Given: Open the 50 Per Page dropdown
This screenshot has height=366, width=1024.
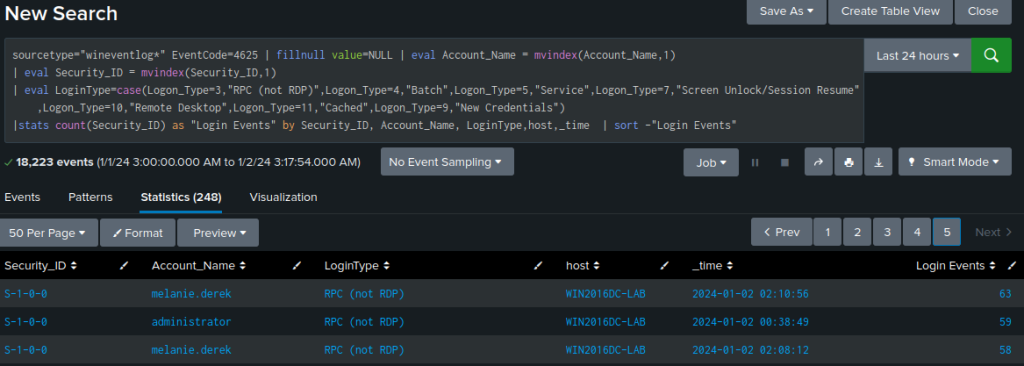Looking at the screenshot, I should click(x=48, y=233).
